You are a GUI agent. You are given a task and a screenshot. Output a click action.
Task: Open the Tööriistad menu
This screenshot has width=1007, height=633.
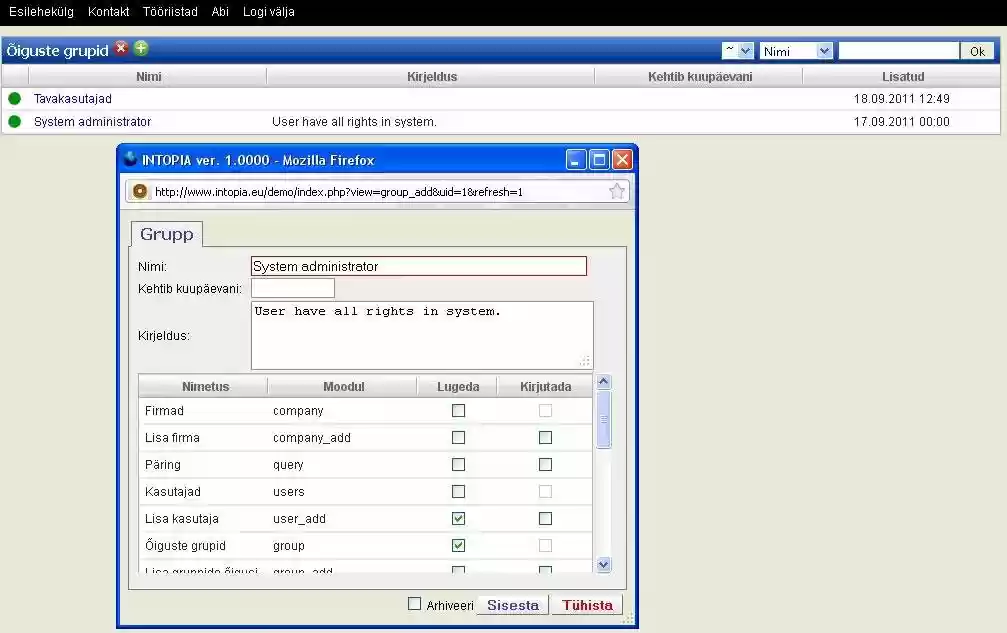170,12
